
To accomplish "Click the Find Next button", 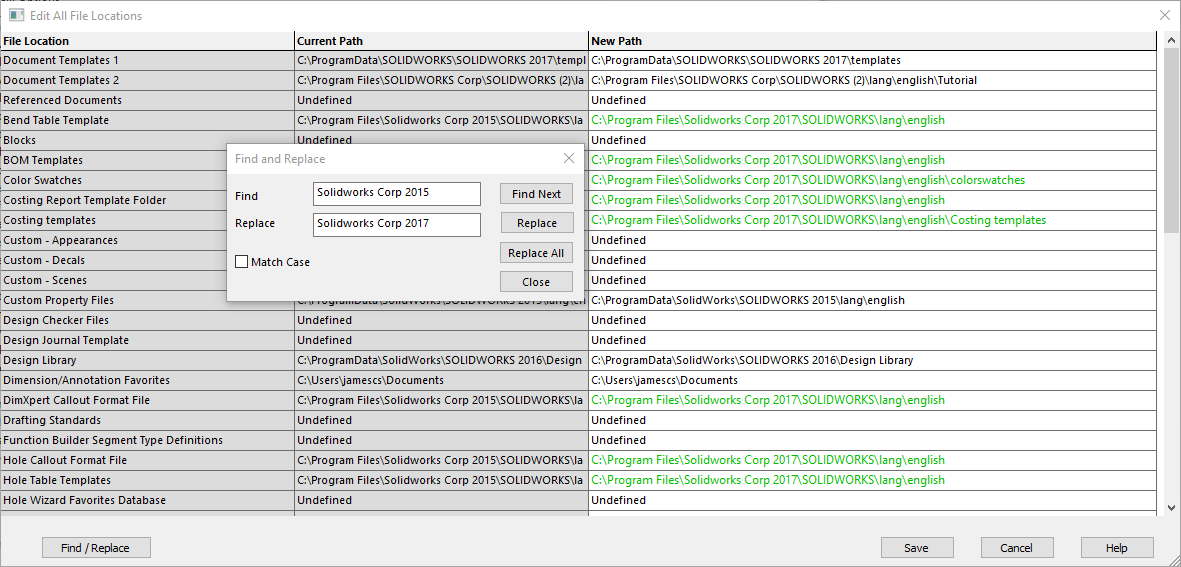I will (536, 194).
